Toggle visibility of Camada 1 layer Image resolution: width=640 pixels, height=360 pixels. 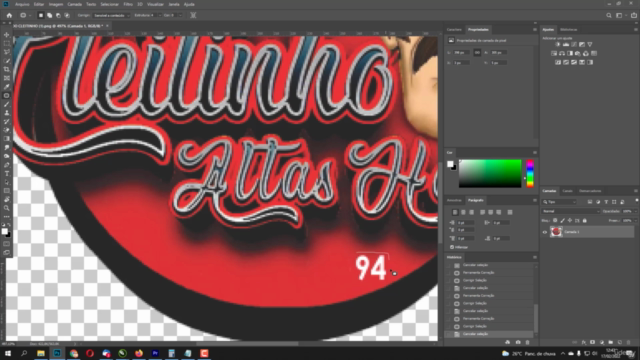pyautogui.click(x=544, y=232)
